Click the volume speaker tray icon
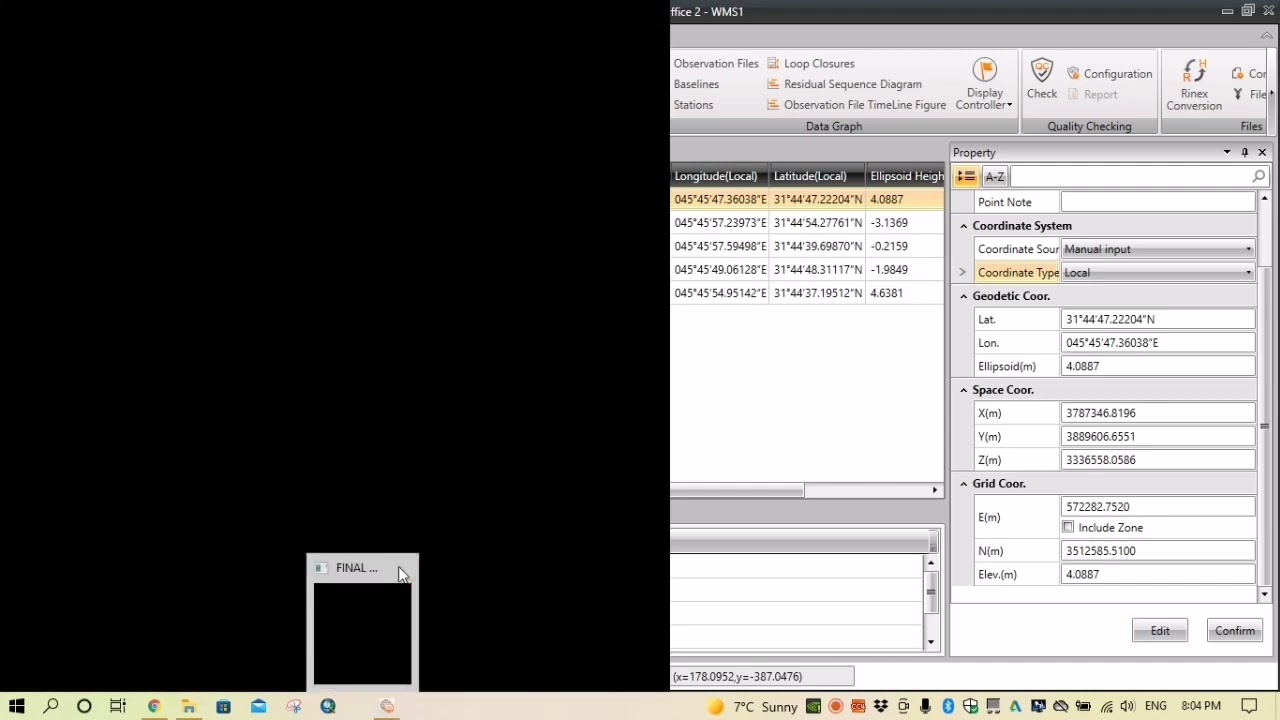The width and height of the screenshot is (1280, 720). pos(1127,706)
